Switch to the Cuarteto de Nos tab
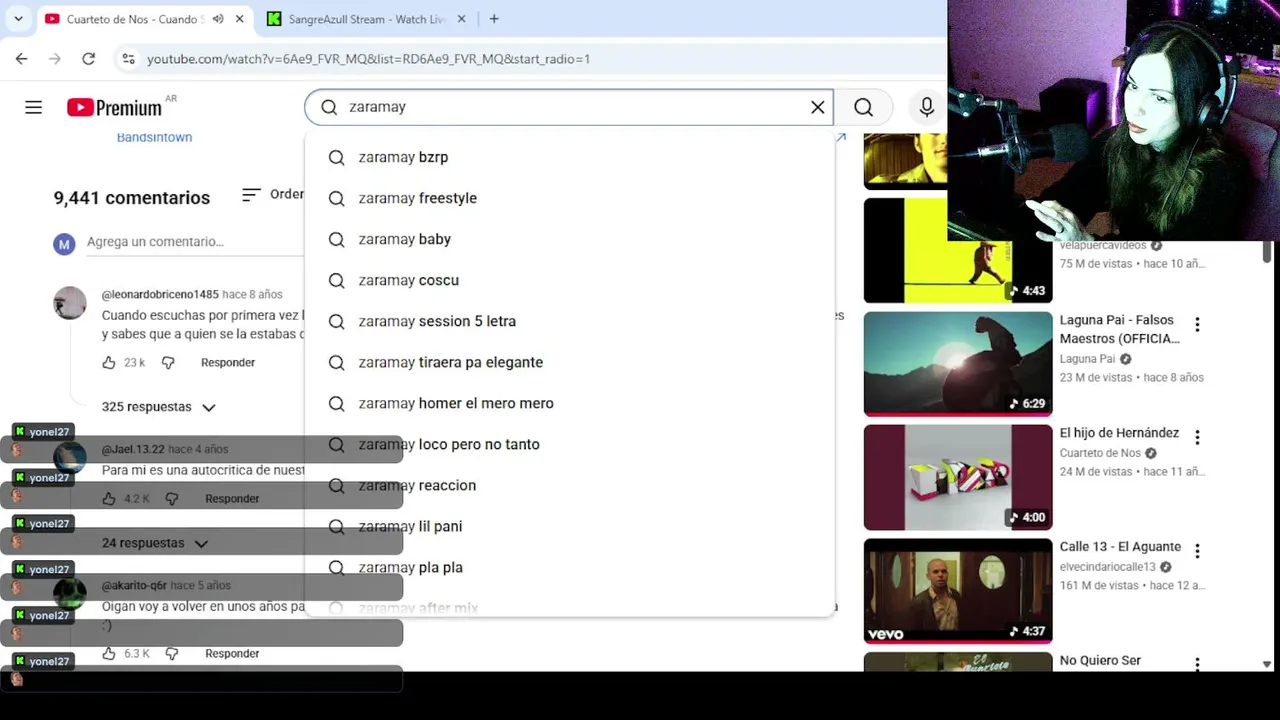Image resolution: width=1280 pixels, height=720 pixels. [x=146, y=19]
